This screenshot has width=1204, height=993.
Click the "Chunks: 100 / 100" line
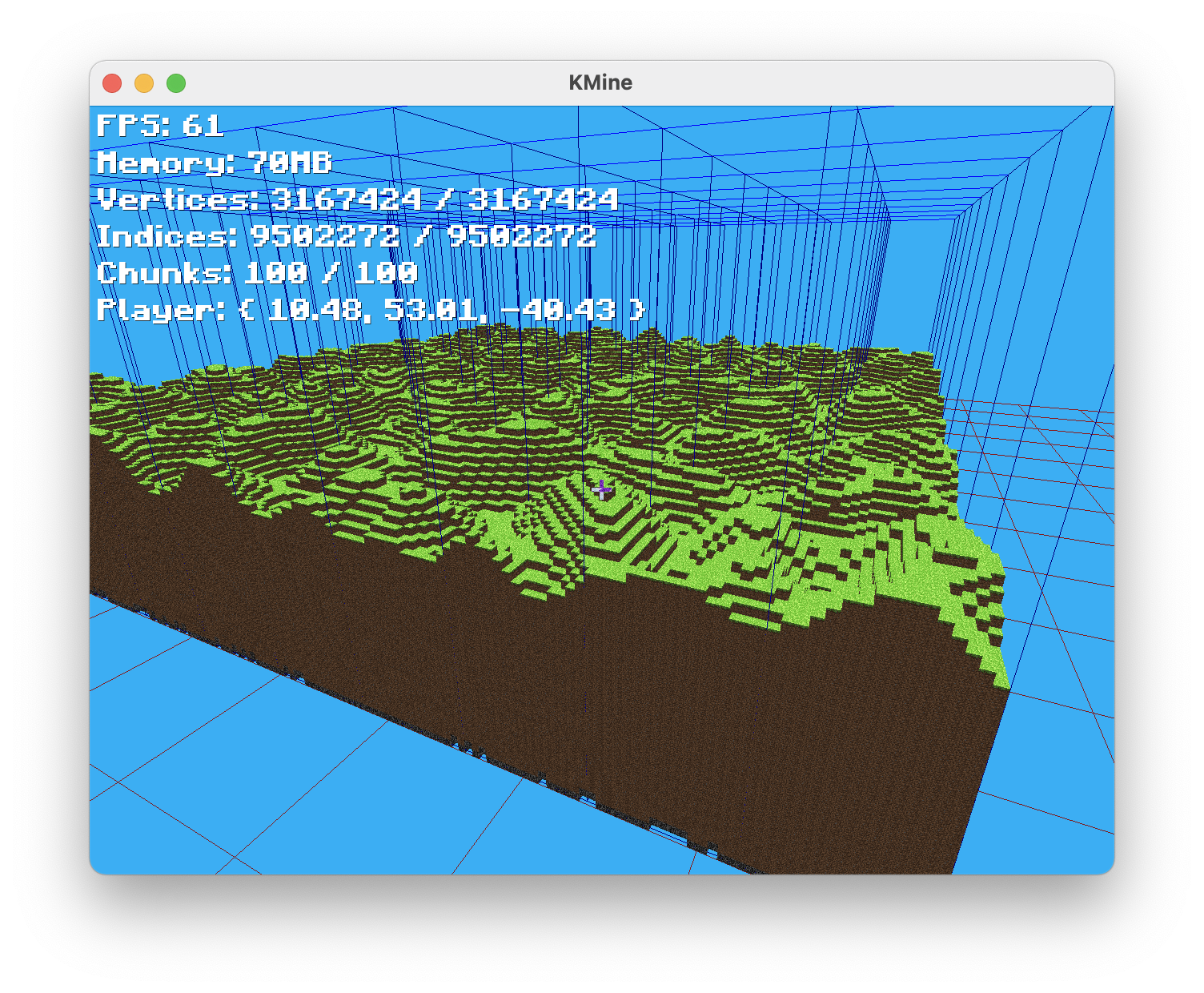click(257, 273)
